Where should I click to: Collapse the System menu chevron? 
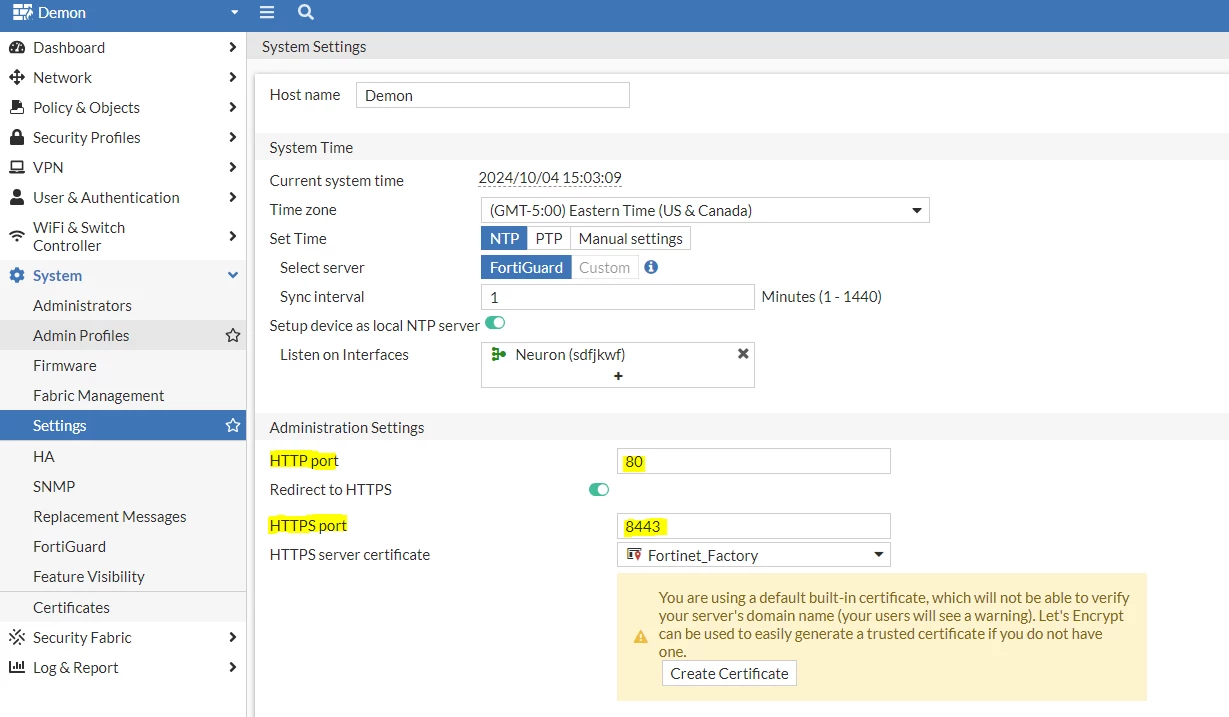point(233,275)
